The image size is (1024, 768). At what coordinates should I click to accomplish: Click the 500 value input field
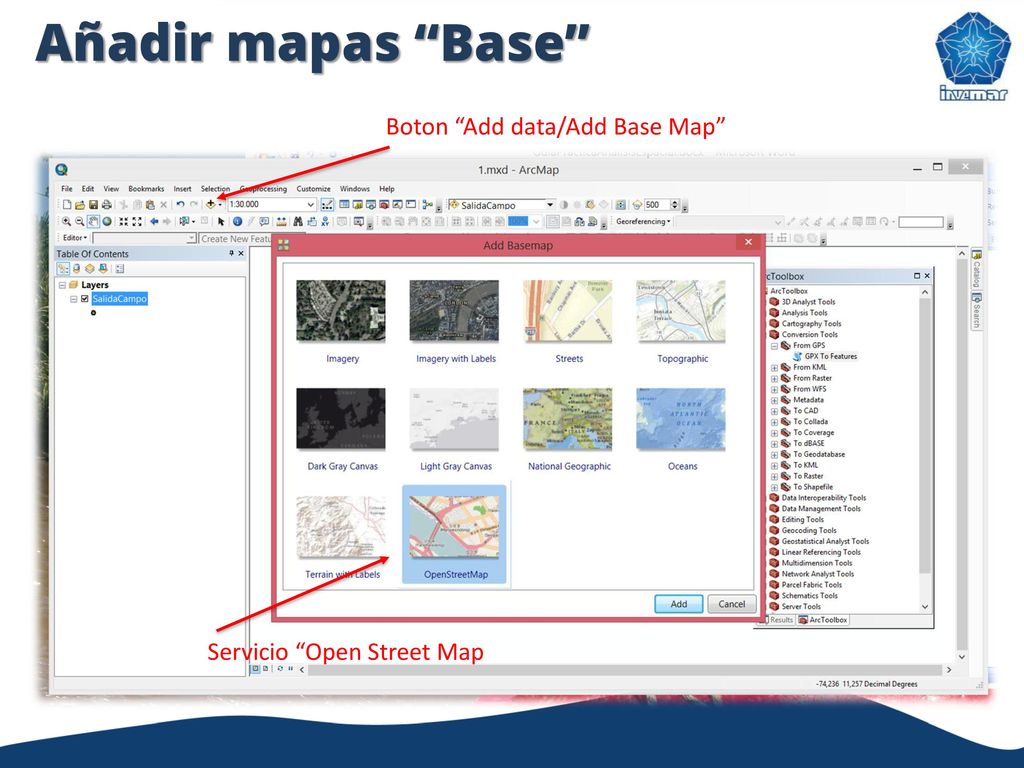(656, 204)
